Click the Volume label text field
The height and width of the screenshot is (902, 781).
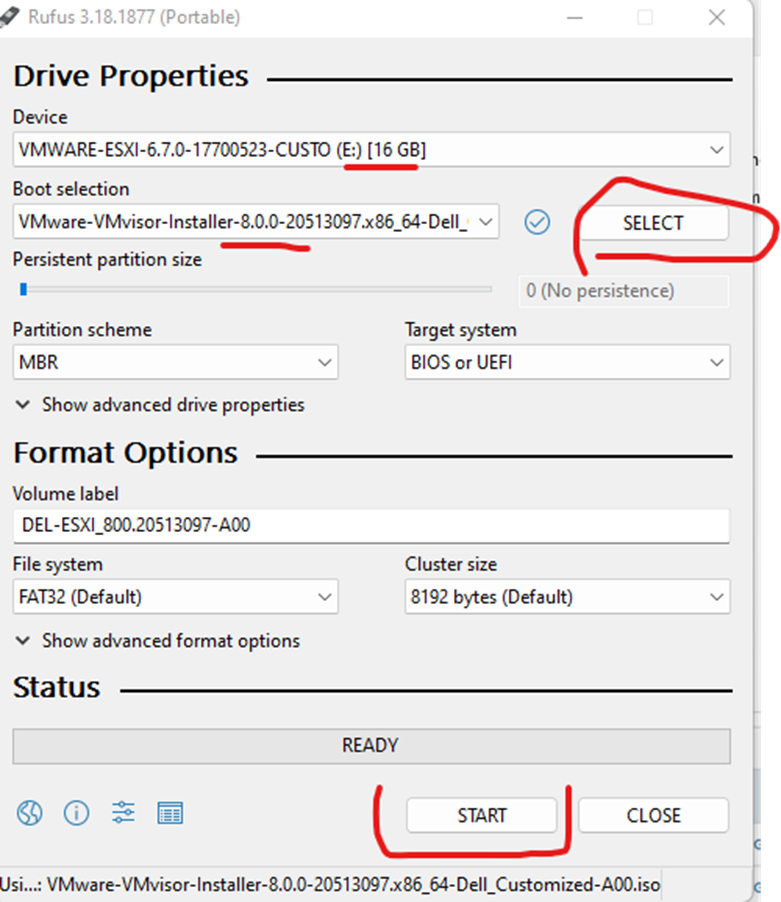[371, 524]
